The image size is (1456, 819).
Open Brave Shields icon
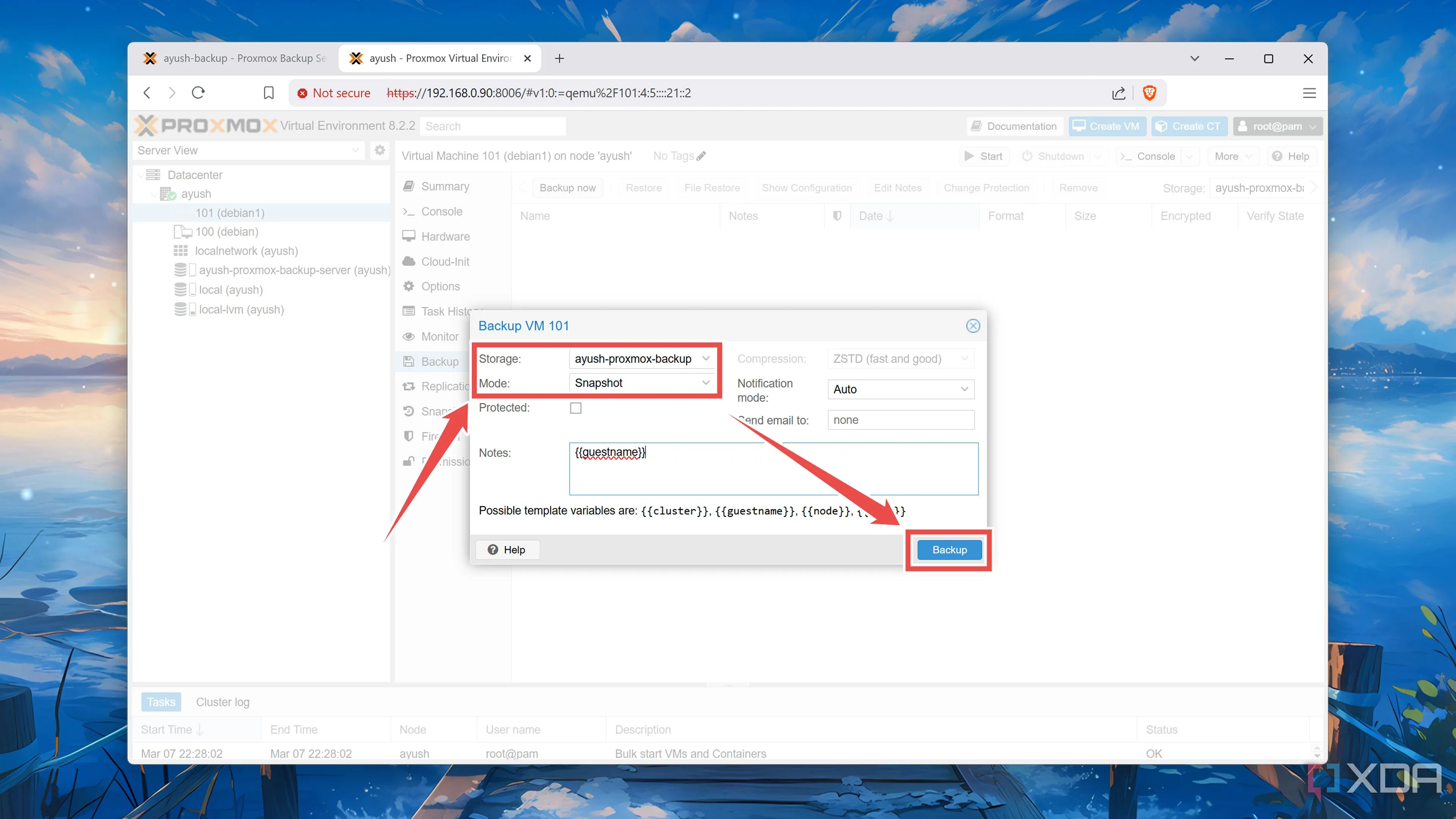1149,93
